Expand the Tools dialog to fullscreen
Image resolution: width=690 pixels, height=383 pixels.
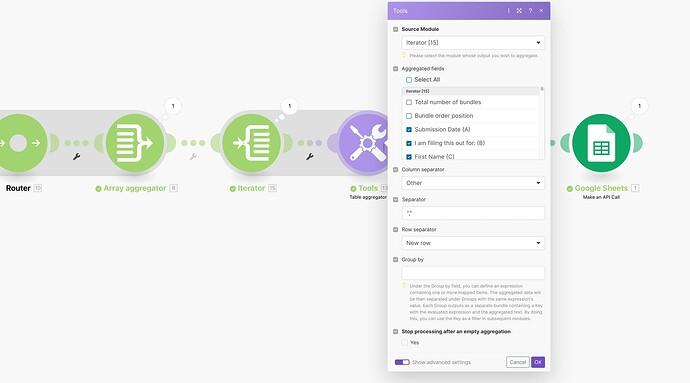[x=519, y=11]
